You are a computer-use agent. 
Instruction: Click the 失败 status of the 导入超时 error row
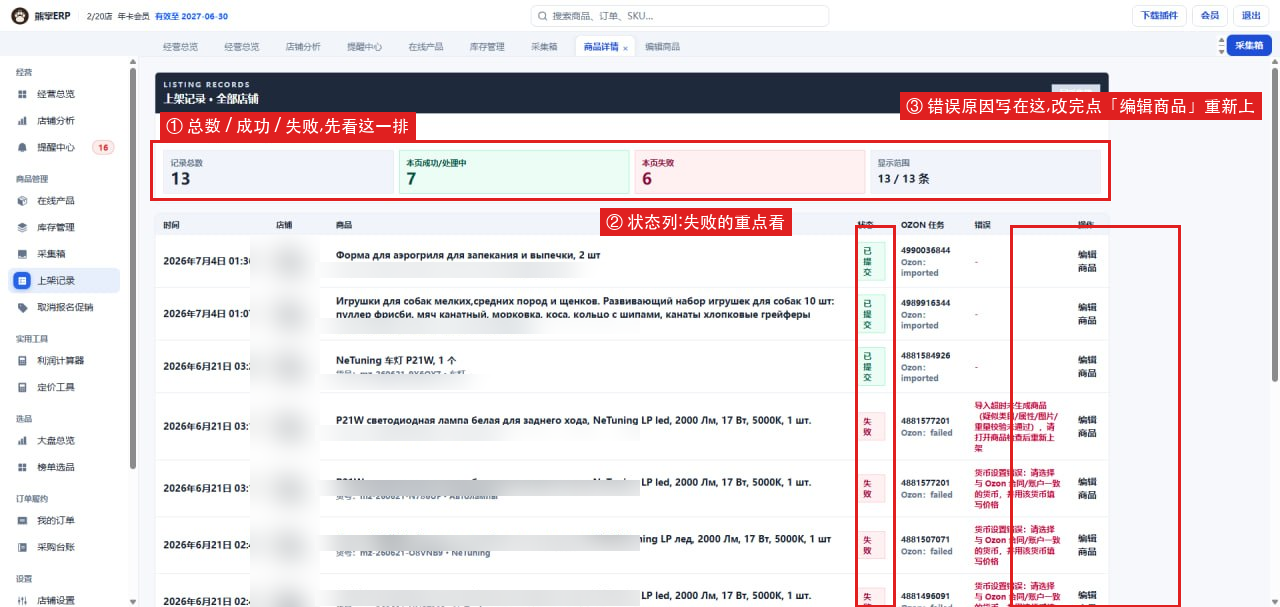coord(871,426)
